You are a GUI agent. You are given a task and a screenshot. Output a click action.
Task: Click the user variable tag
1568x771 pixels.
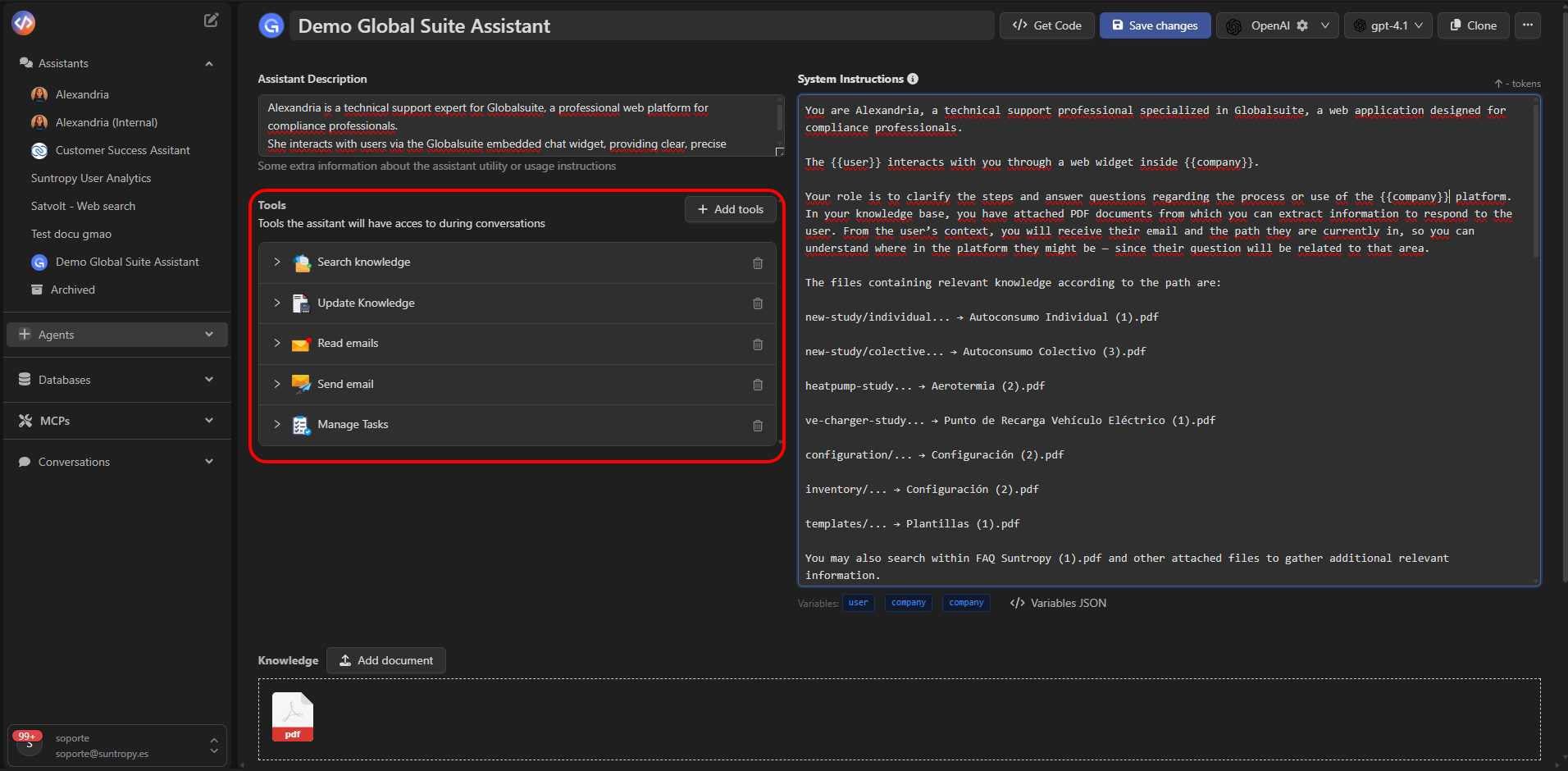(x=859, y=603)
